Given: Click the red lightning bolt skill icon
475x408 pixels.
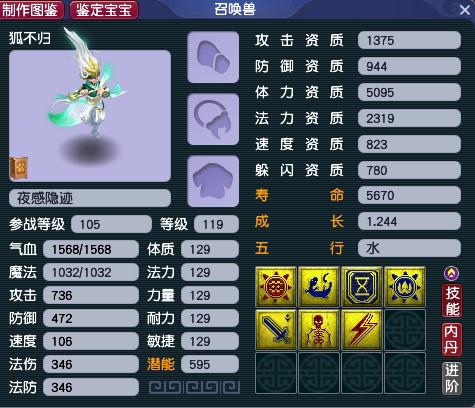Looking at the screenshot, I should (362, 330).
